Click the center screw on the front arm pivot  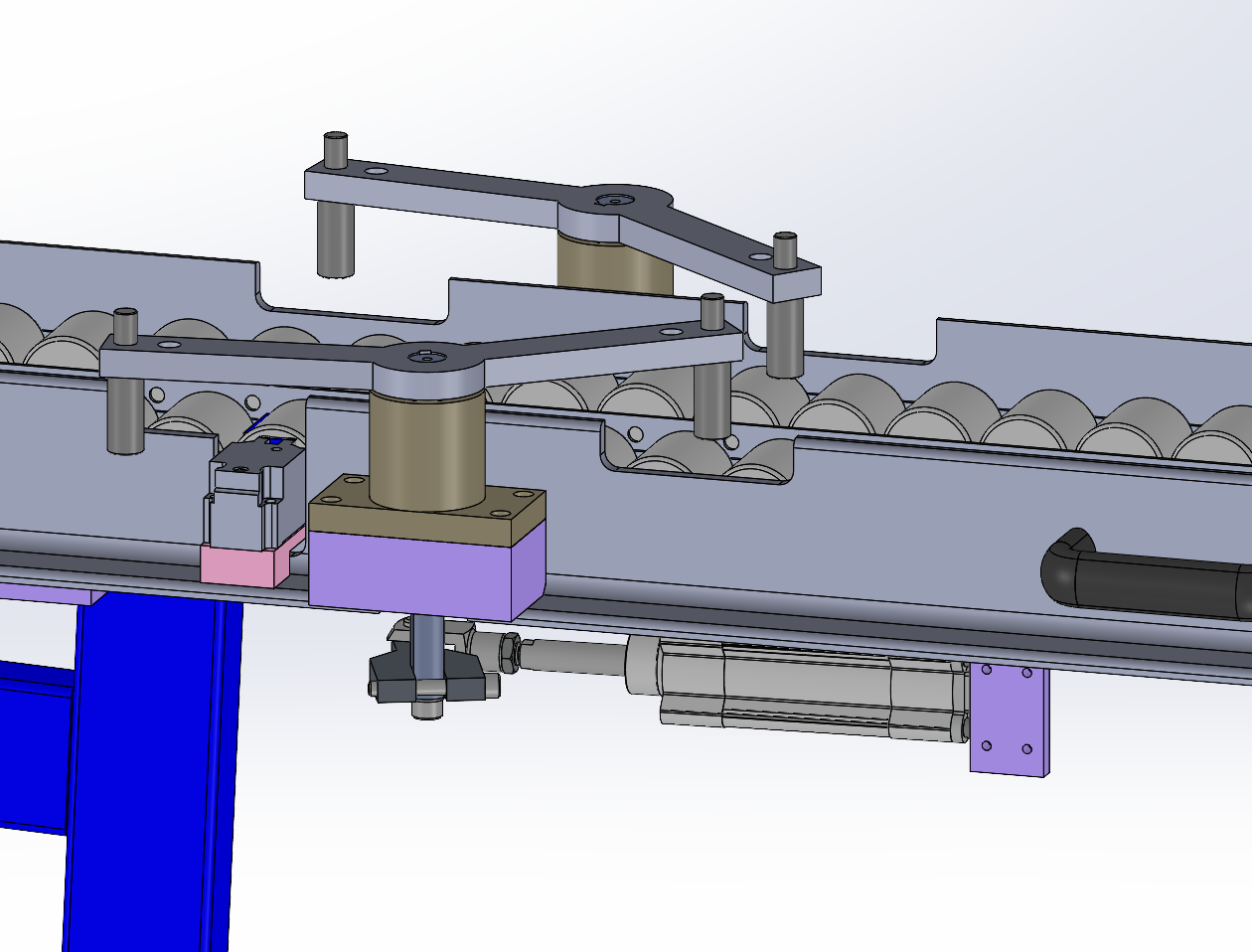point(427,356)
